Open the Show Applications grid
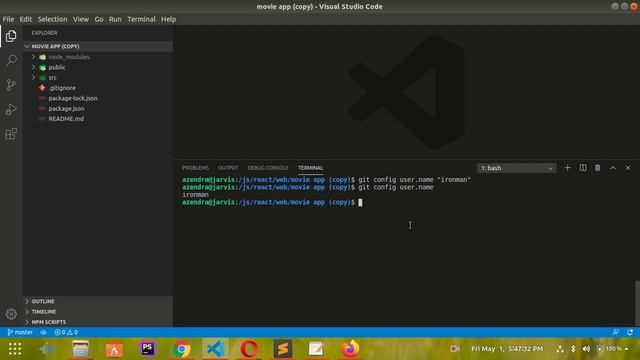Image resolution: width=640 pixels, height=360 pixels. coord(15,349)
